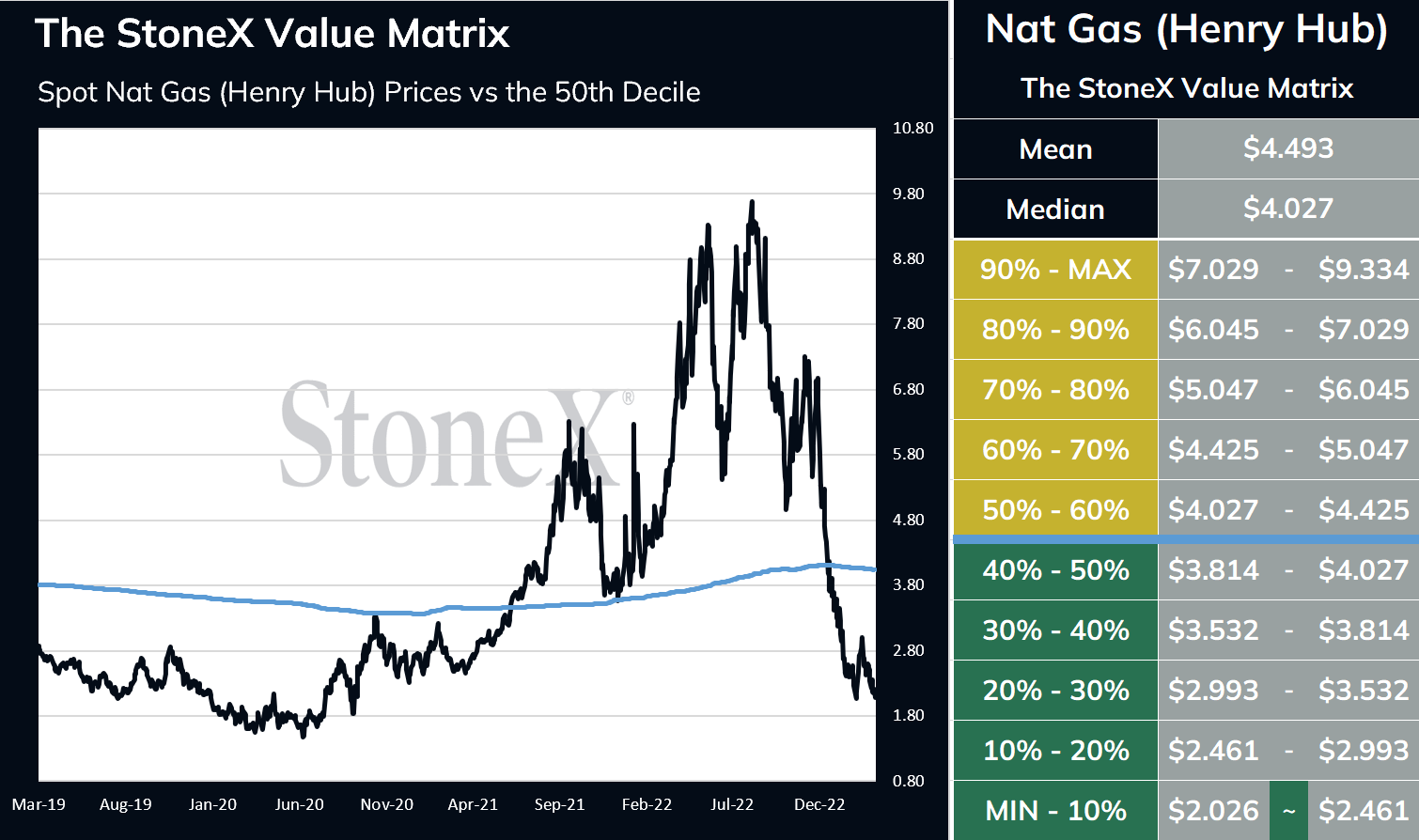Click the price peak near 9.80

coord(751,202)
